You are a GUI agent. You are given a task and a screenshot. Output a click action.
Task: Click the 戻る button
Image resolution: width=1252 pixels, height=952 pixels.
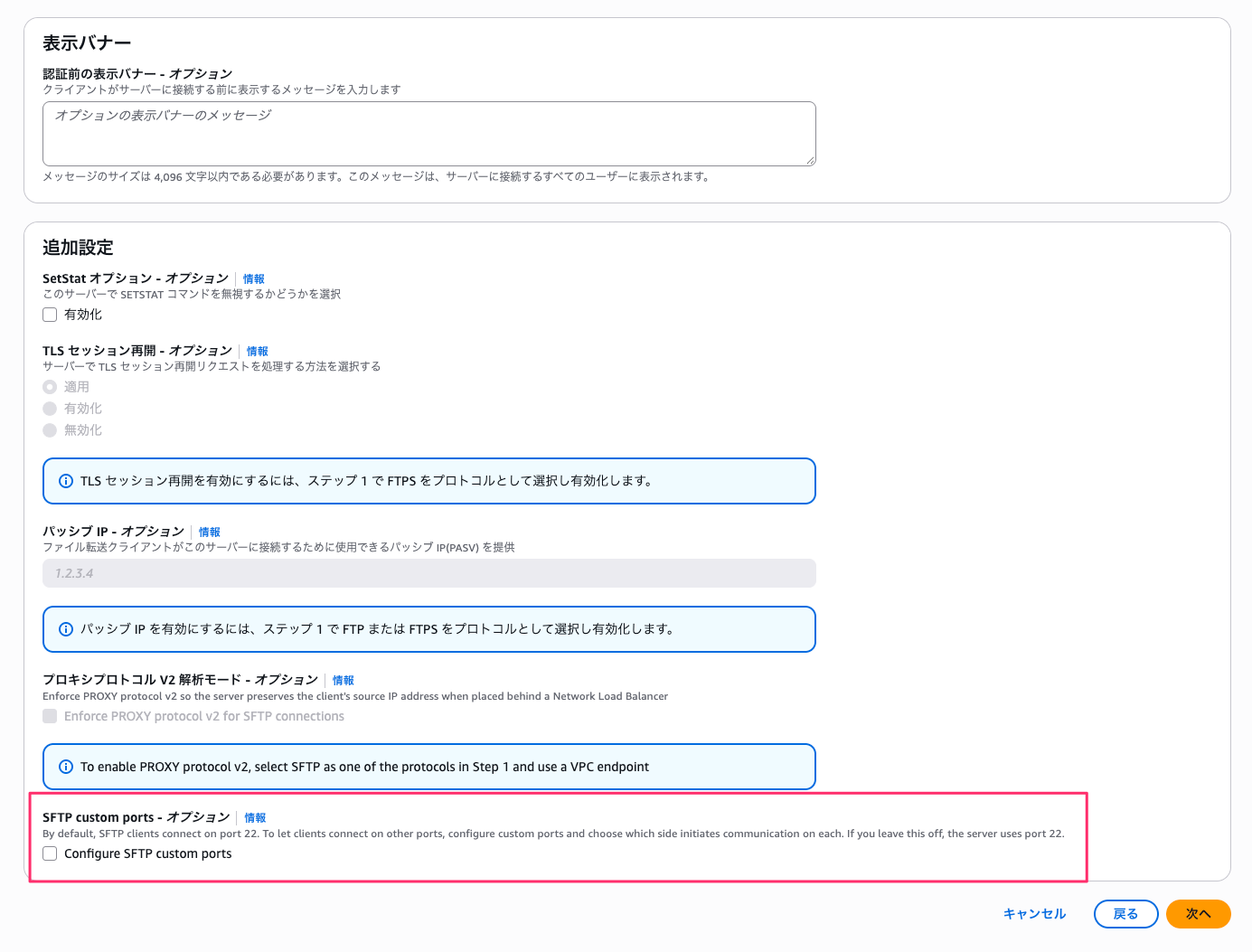[x=1126, y=914]
